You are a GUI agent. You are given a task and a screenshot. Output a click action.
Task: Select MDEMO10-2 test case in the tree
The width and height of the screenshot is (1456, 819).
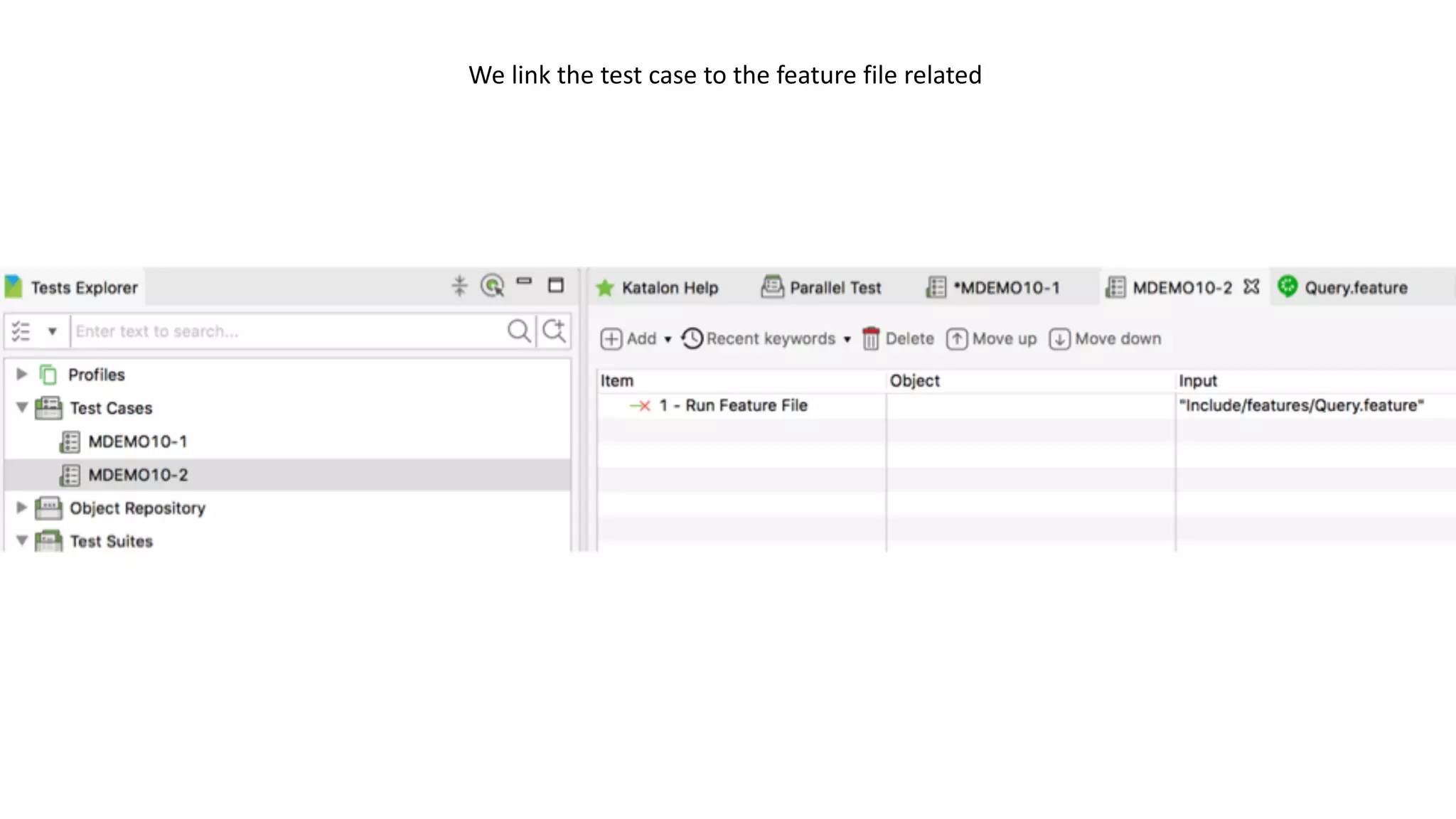[138, 475]
